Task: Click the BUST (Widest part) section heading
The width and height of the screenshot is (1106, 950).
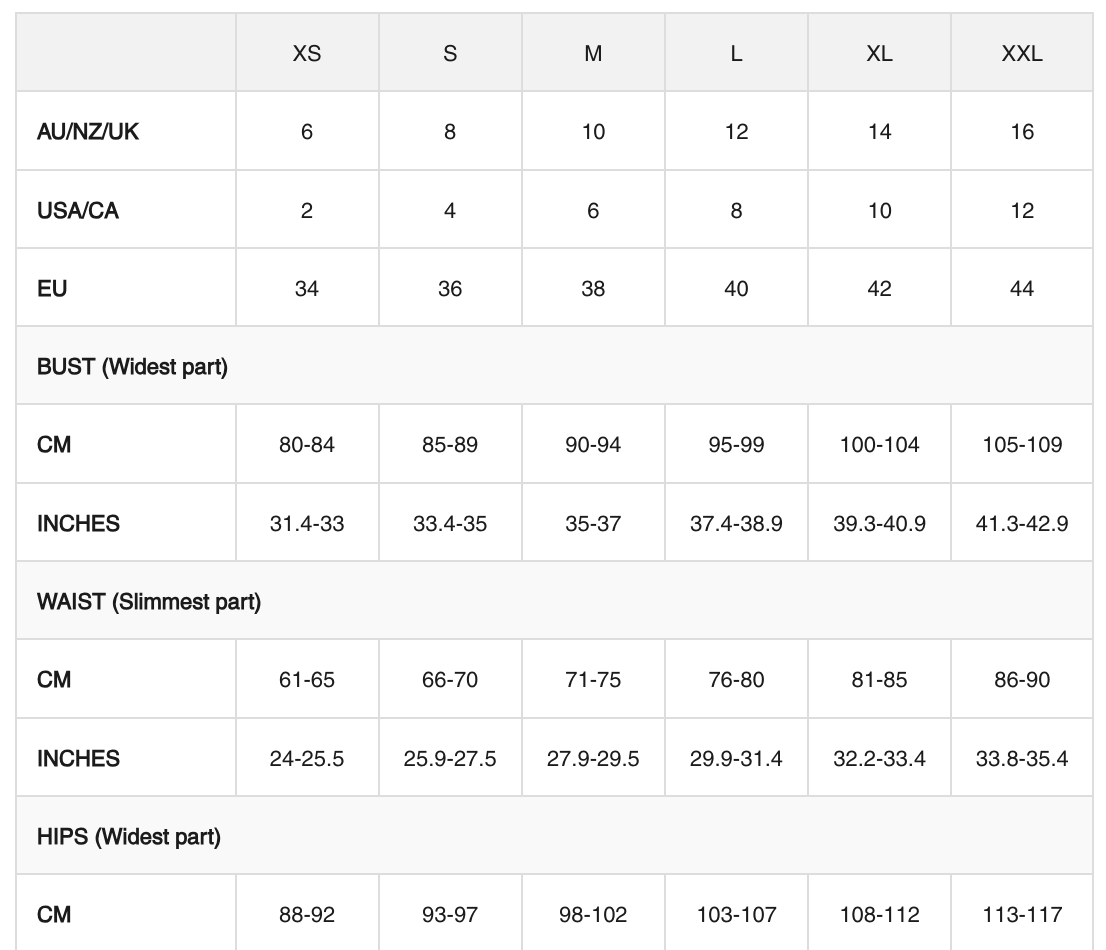Action: [132, 367]
